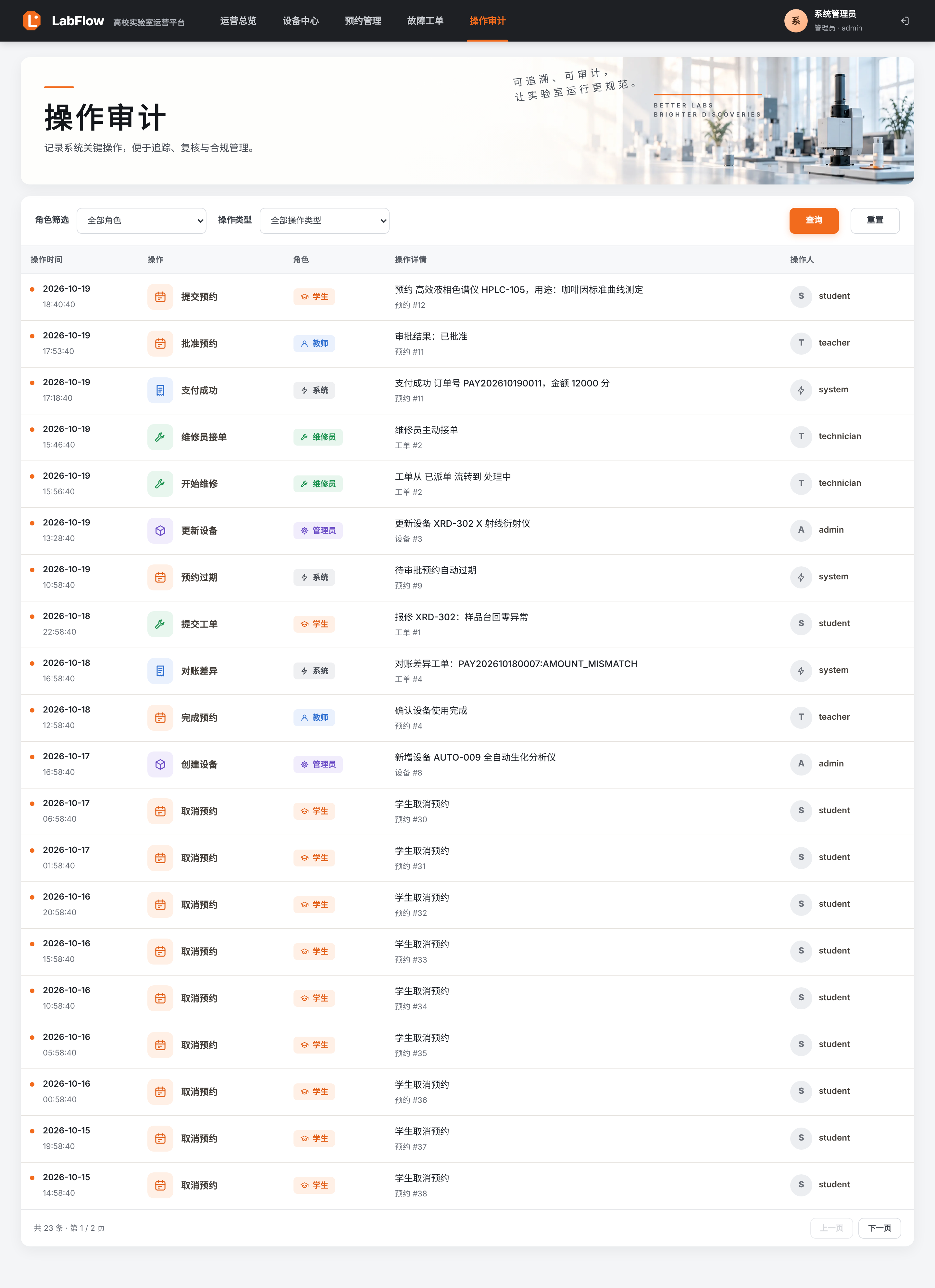Click detail text 维修员主动接单
Screen dimensions: 935x1288
coord(426,430)
